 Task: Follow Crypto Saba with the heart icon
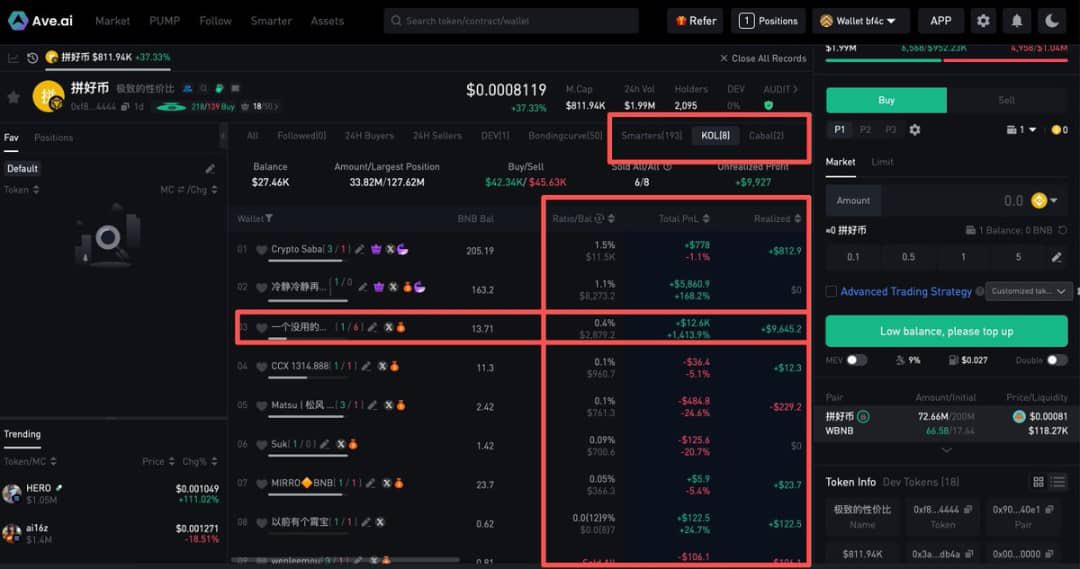coord(261,250)
